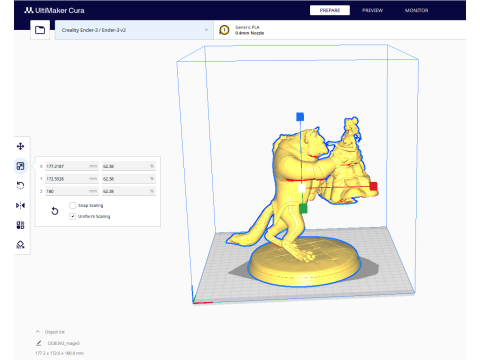This screenshot has width=480, height=360.
Task: Switch to the MONITOR stage
Action: click(416, 10)
